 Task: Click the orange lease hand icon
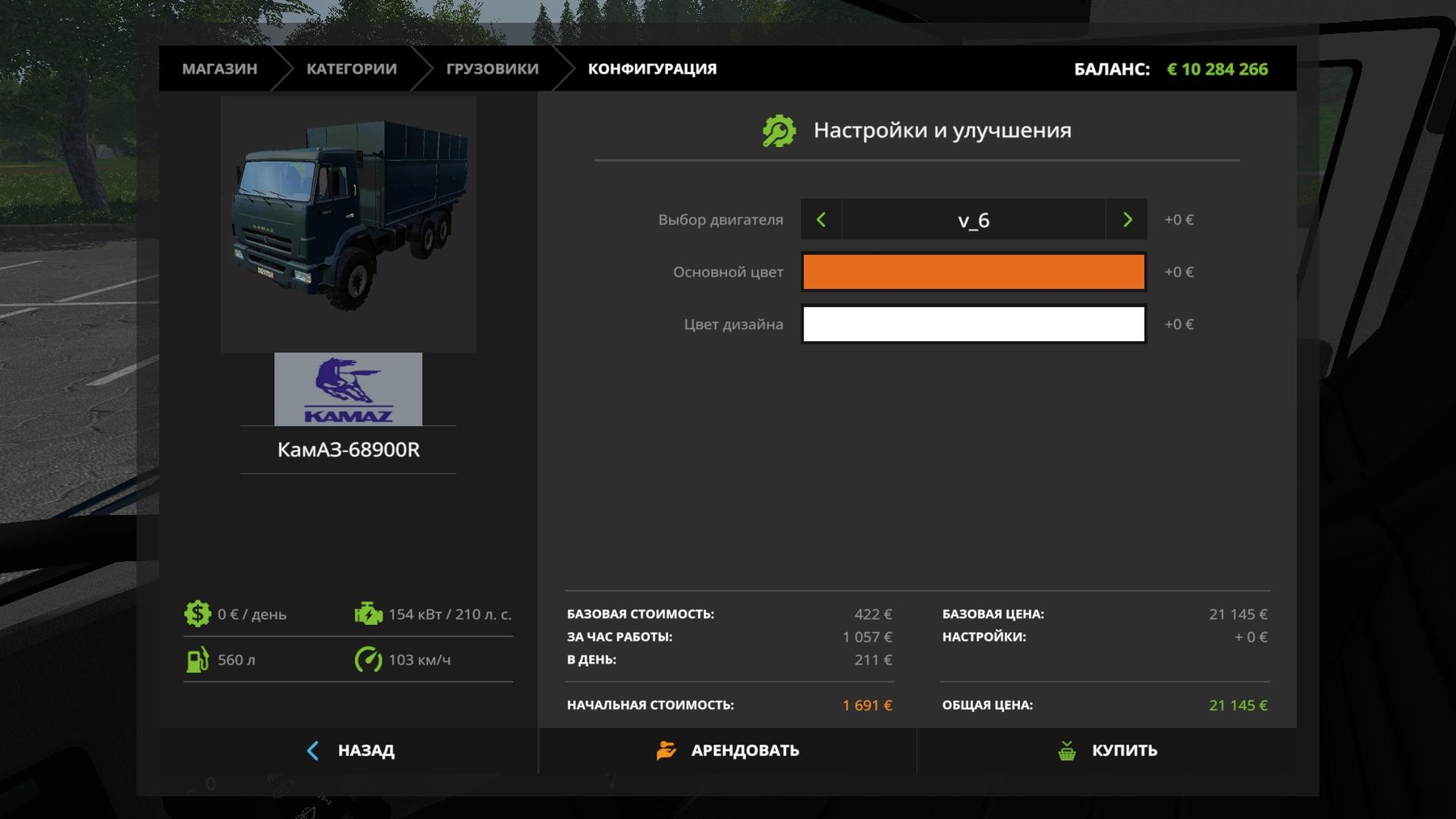click(666, 750)
